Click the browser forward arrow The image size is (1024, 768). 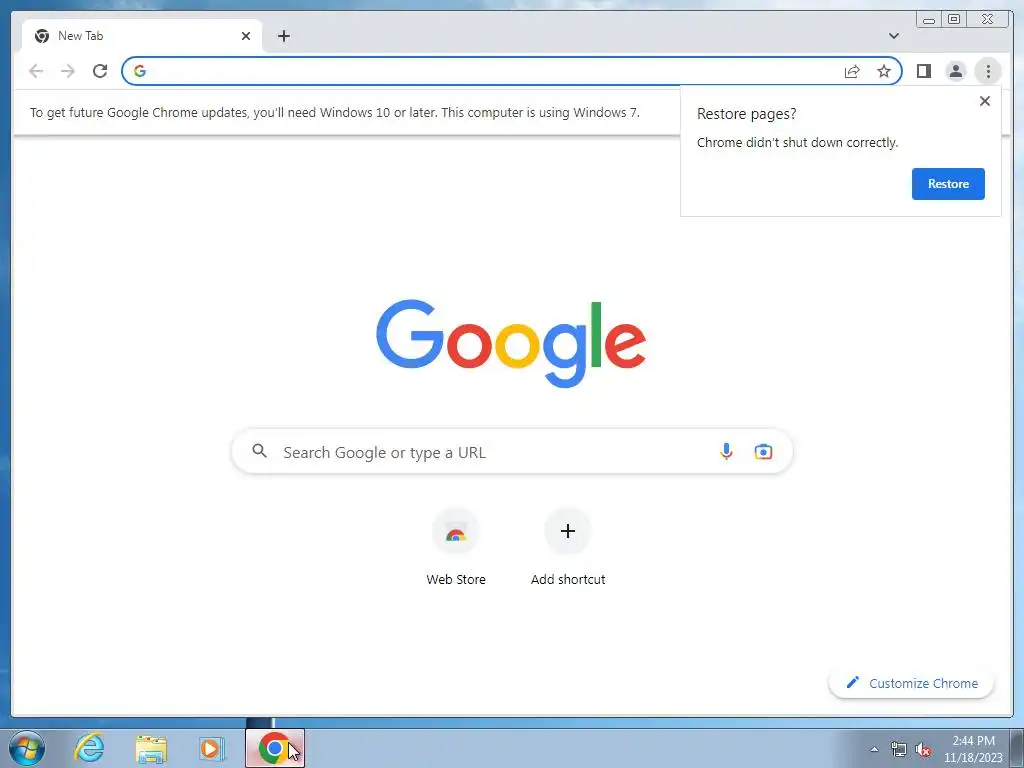click(68, 71)
